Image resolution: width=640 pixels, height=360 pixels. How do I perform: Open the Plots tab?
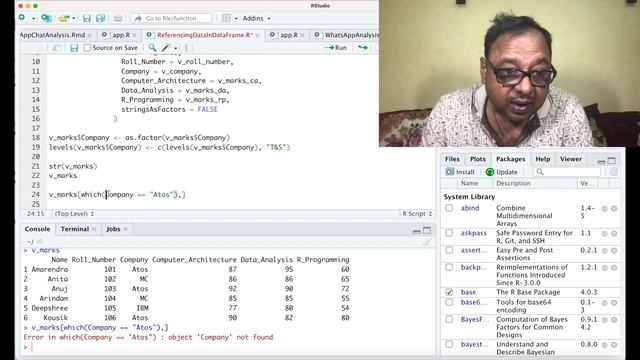click(x=478, y=159)
